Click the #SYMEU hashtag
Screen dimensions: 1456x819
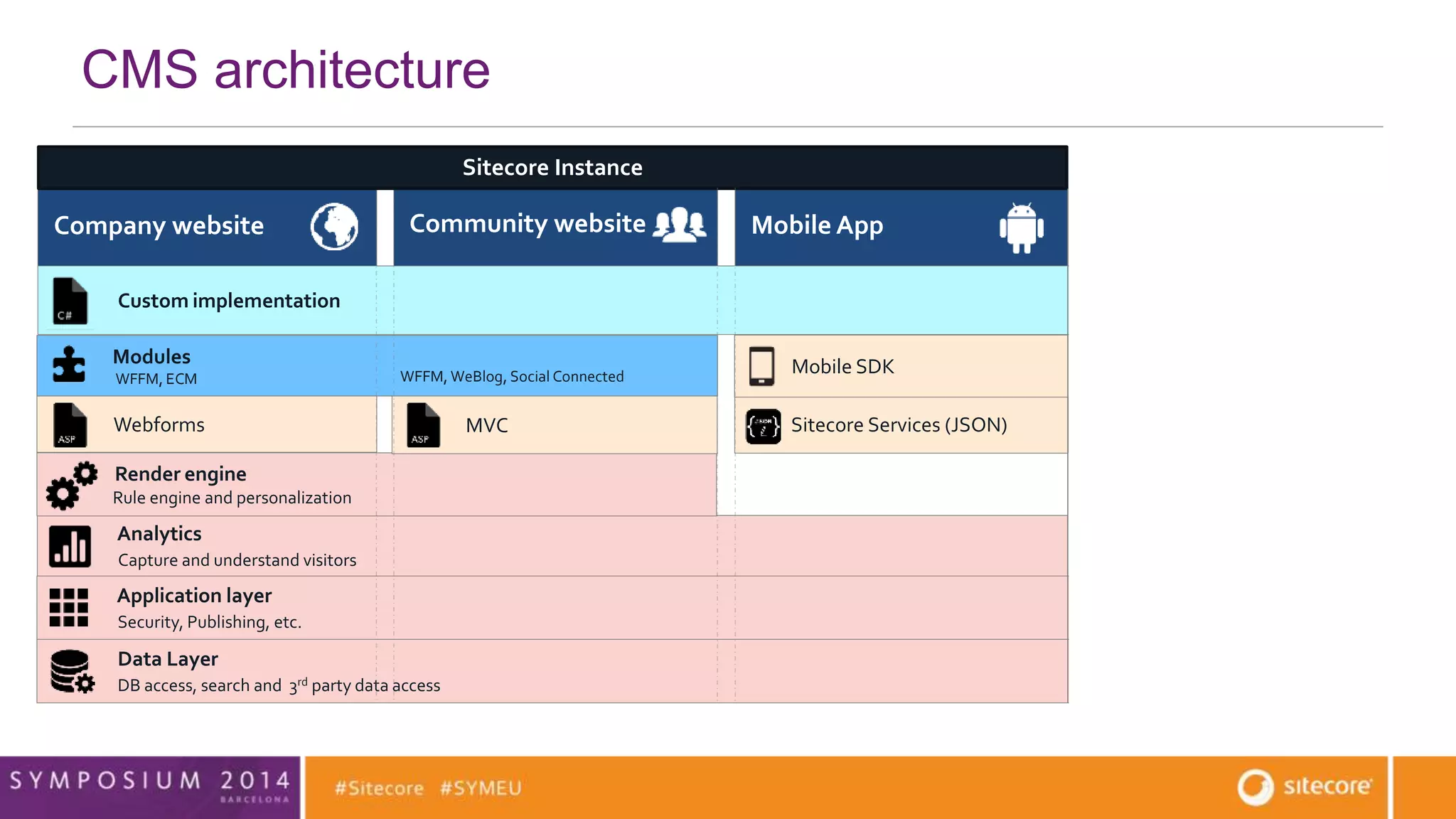(x=481, y=788)
